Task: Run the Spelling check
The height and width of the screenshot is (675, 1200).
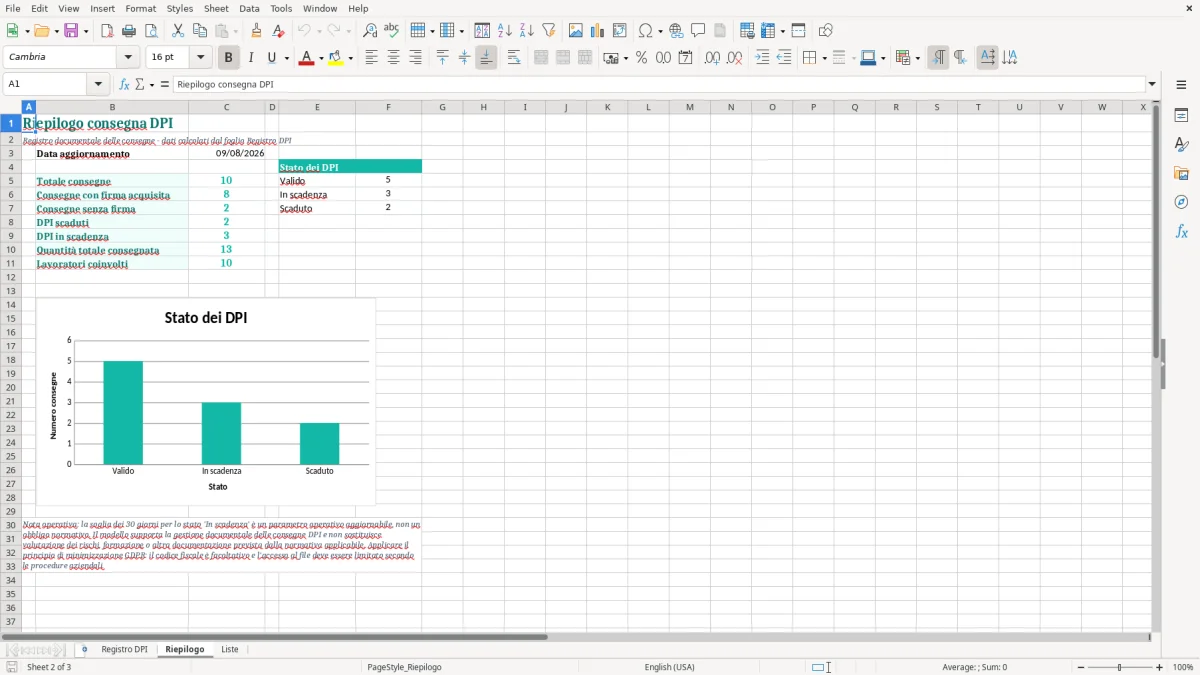Action: pos(391,31)
